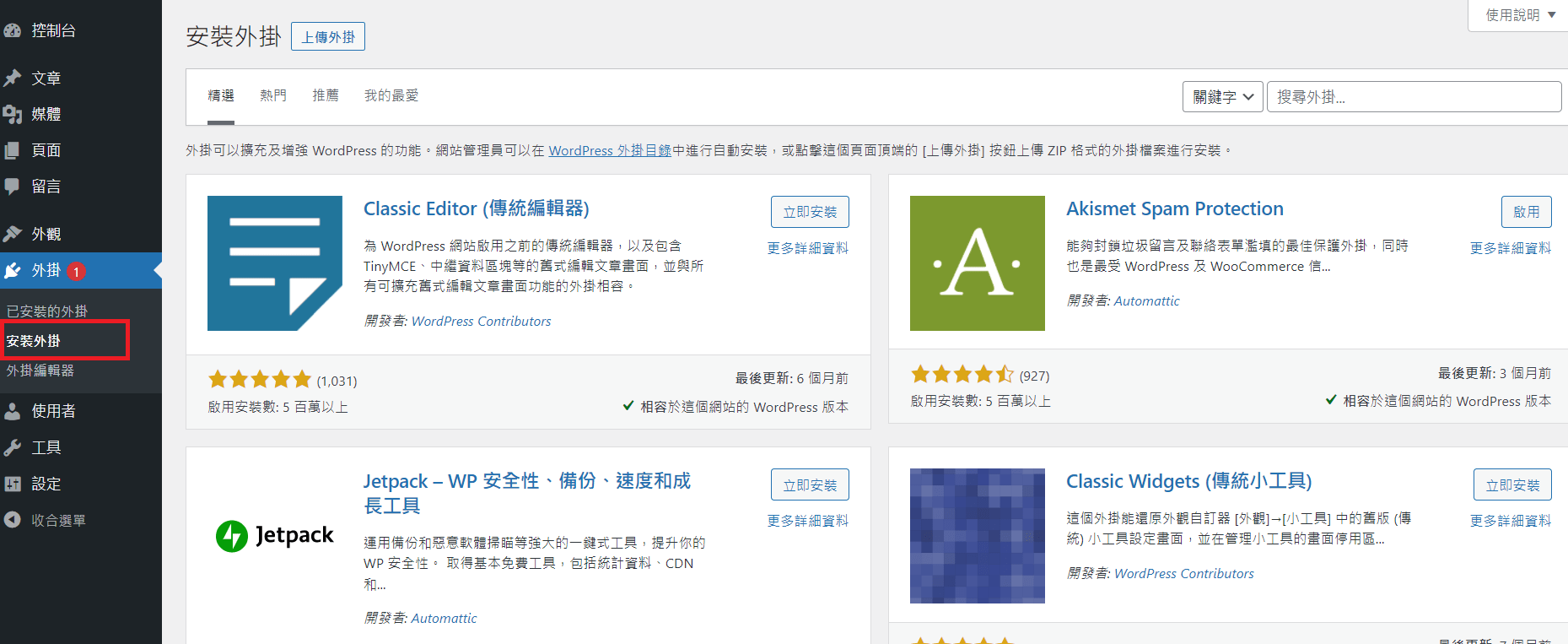This screenshot has width=1568, height=644.
Task: Open the Classic Editor (傳統編輯器) title link
Action: tap(477, 208)
